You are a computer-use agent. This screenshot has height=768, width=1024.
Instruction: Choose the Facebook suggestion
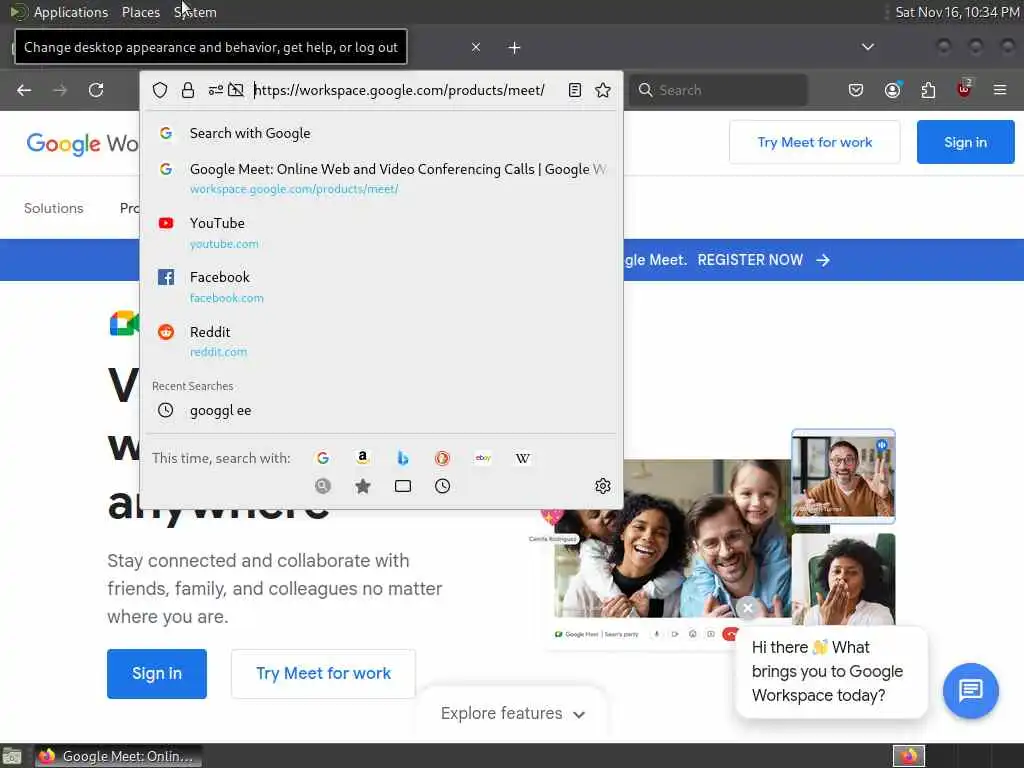click(x=382, y=287)
